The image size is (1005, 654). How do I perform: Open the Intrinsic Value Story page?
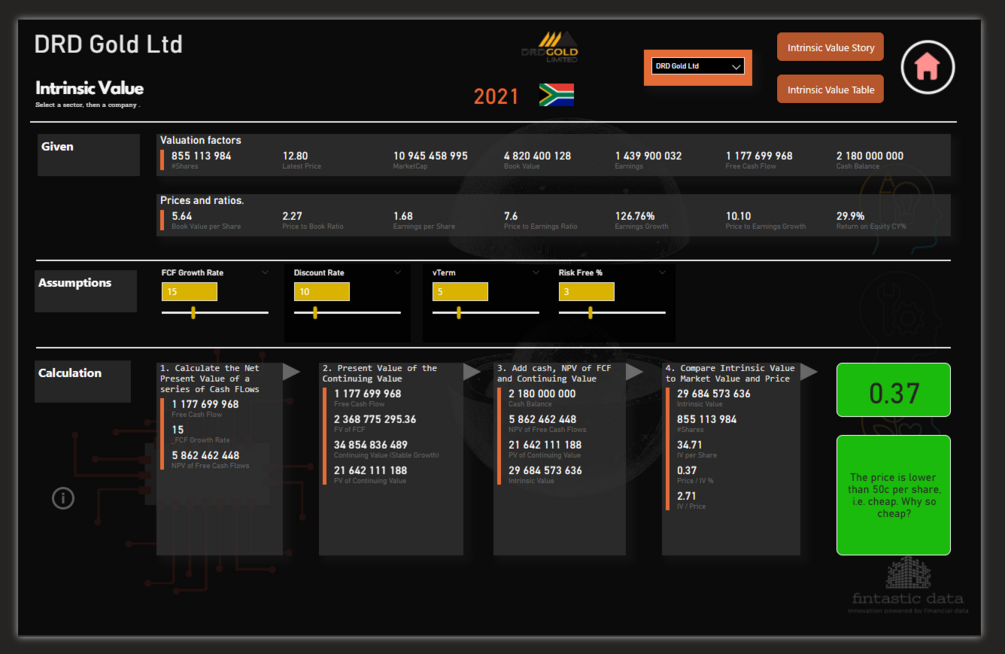coord(830,47)
